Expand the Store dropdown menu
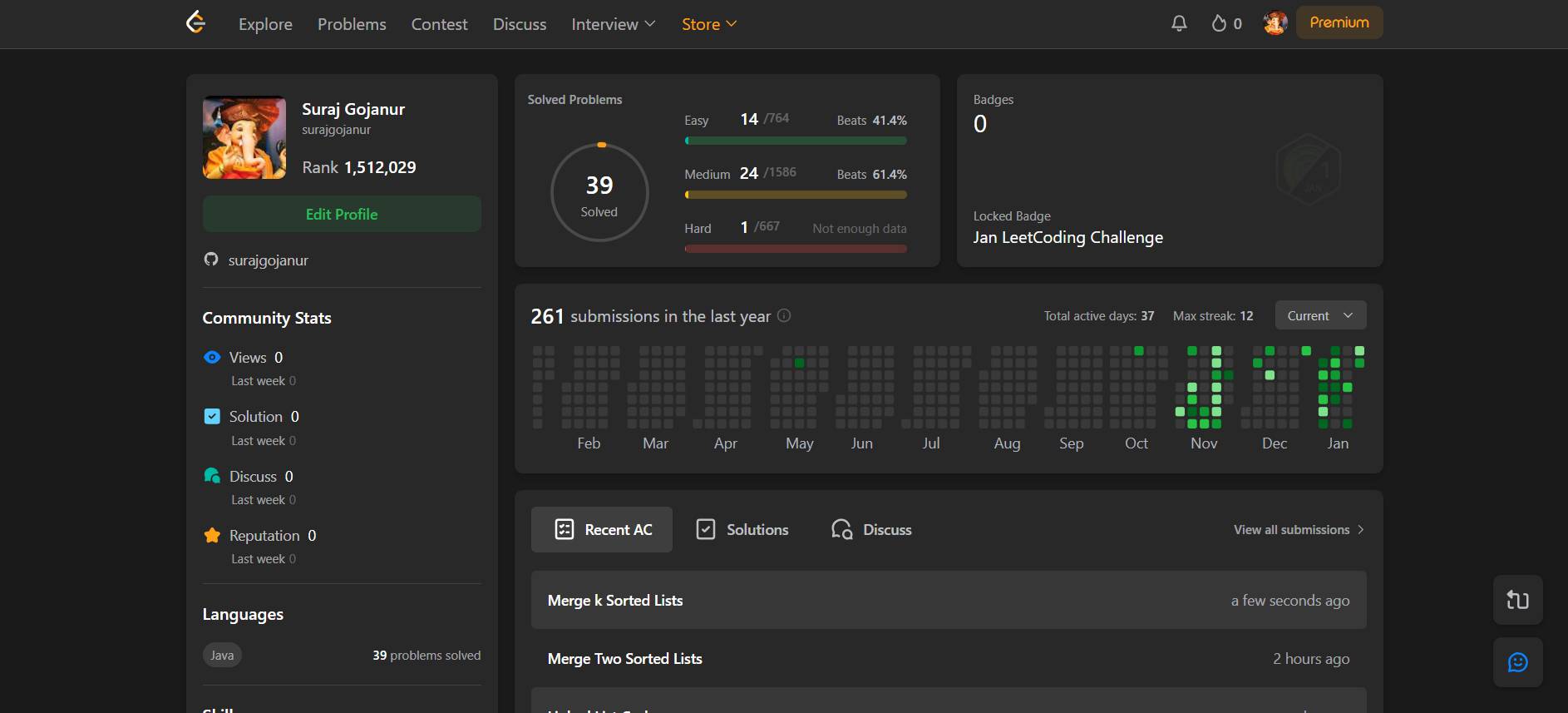Screen dimensions: 1568x713 click(x=708, y=24)
